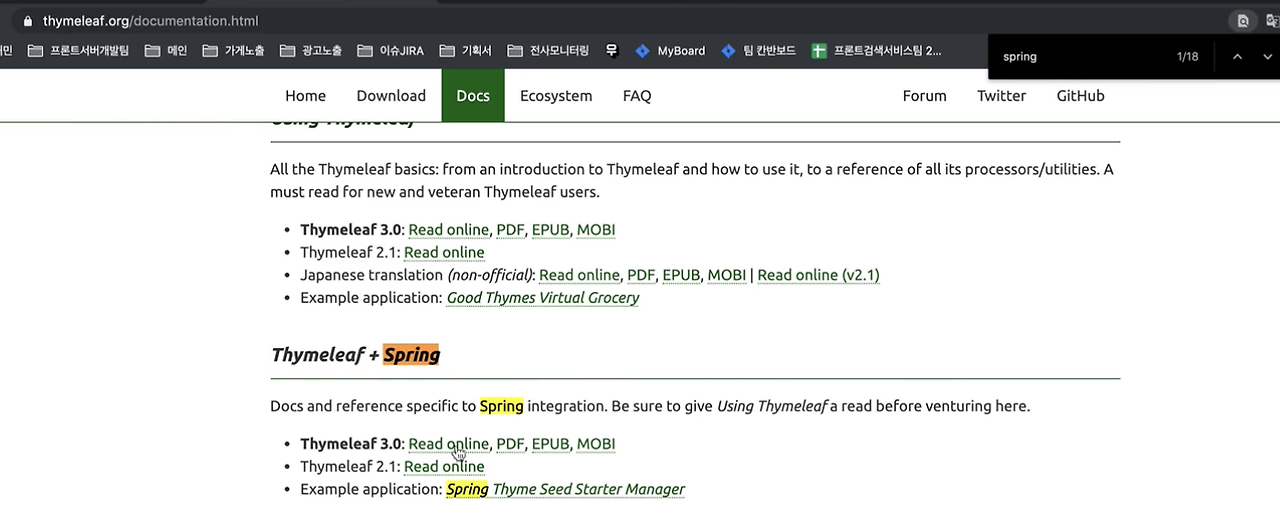Open PDF link for Thymeleaf 3.0 under Thymeleaf + Spring

(510, 444)
